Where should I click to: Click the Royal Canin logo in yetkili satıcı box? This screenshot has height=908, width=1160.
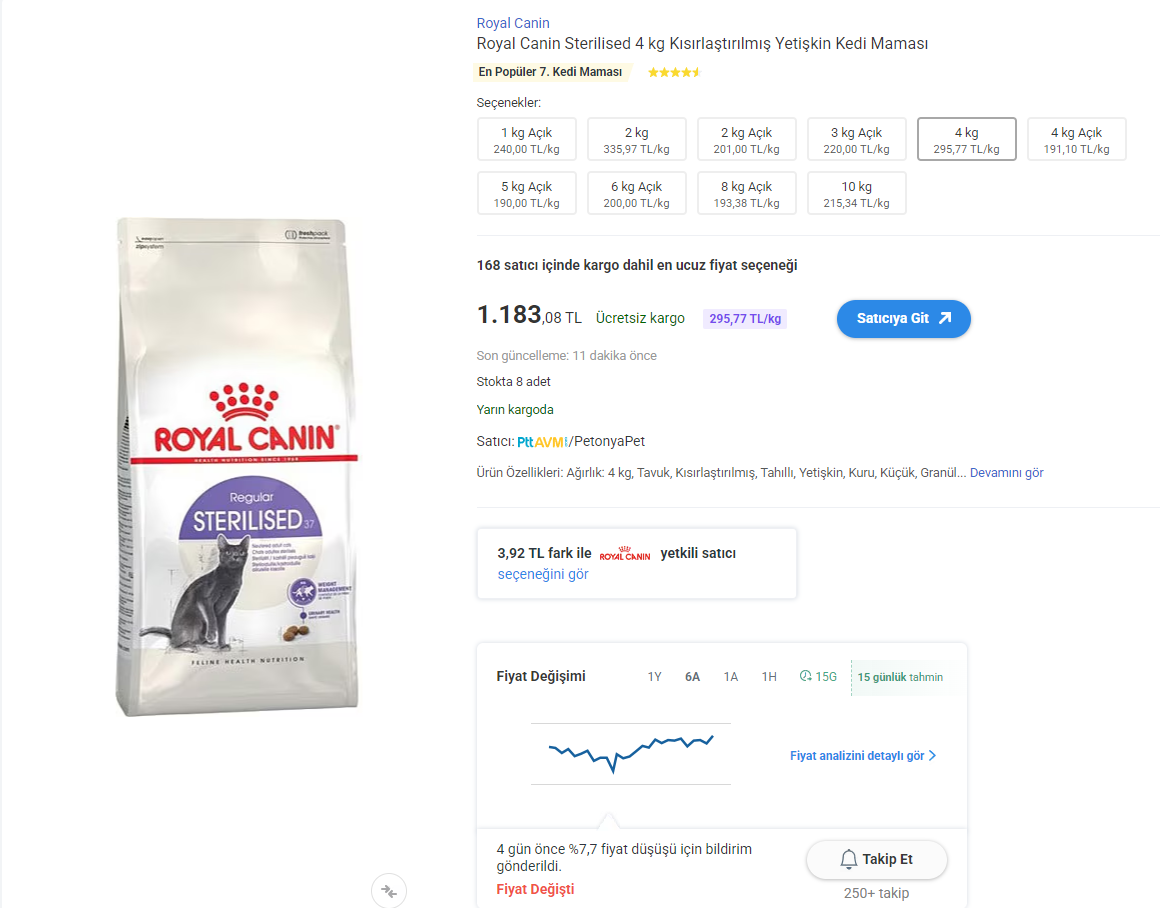click(x=624, y=554)
